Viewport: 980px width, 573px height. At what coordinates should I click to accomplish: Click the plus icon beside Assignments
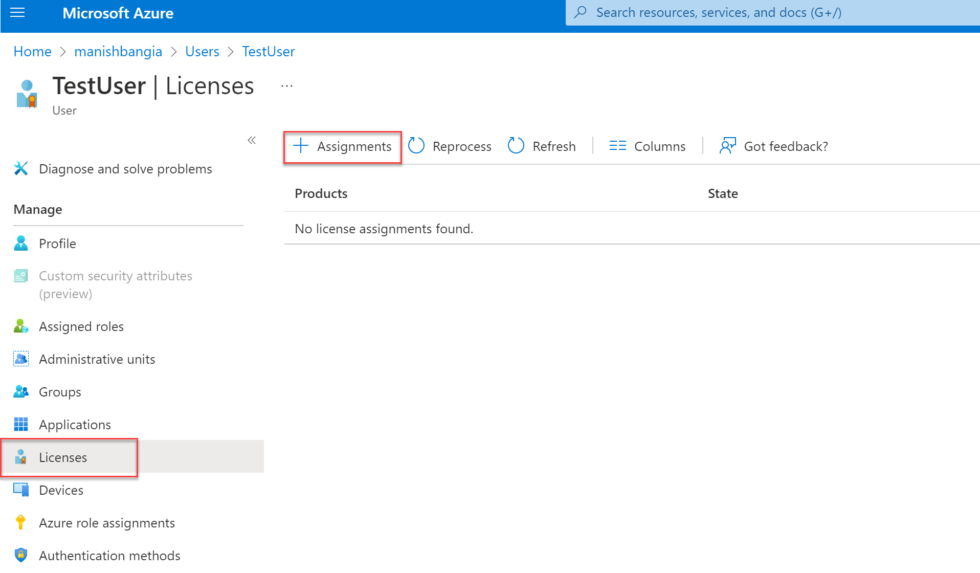click(x=301, y=146)
